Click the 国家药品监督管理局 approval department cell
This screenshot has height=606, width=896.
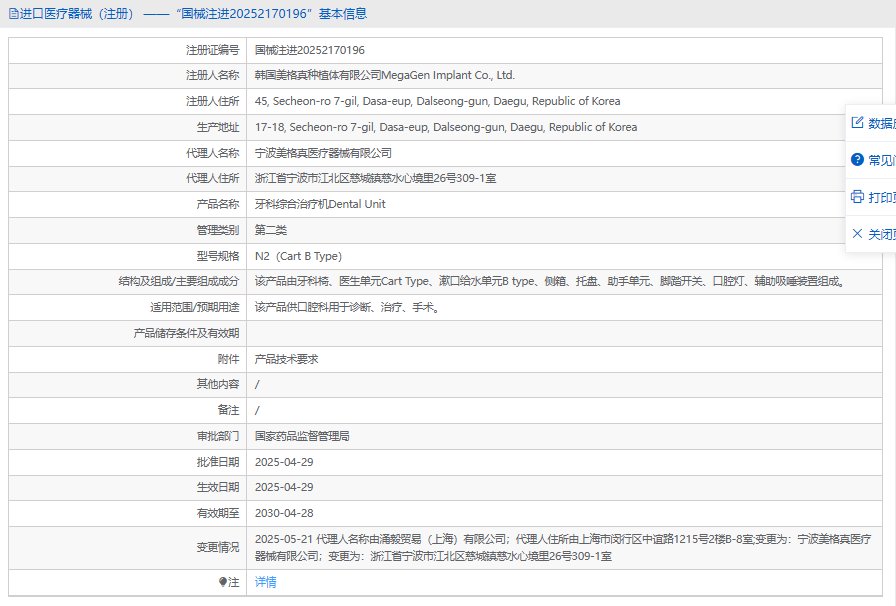point(302,436)
